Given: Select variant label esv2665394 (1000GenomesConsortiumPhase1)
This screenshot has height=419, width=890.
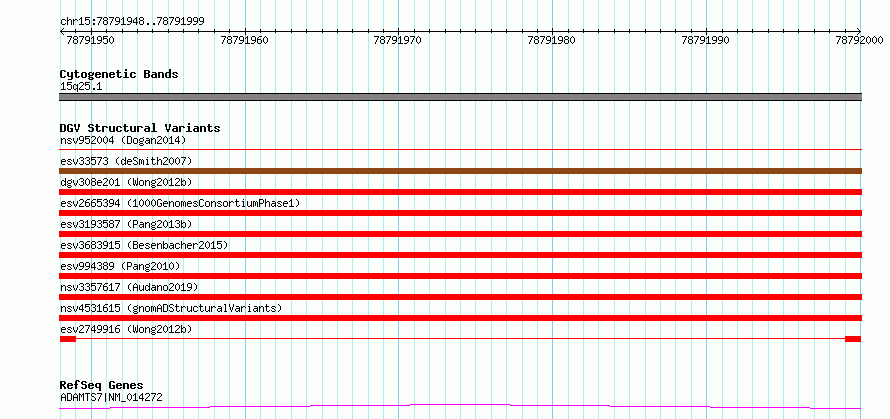Looking at the screenshot, I should (x=180, y=203).
